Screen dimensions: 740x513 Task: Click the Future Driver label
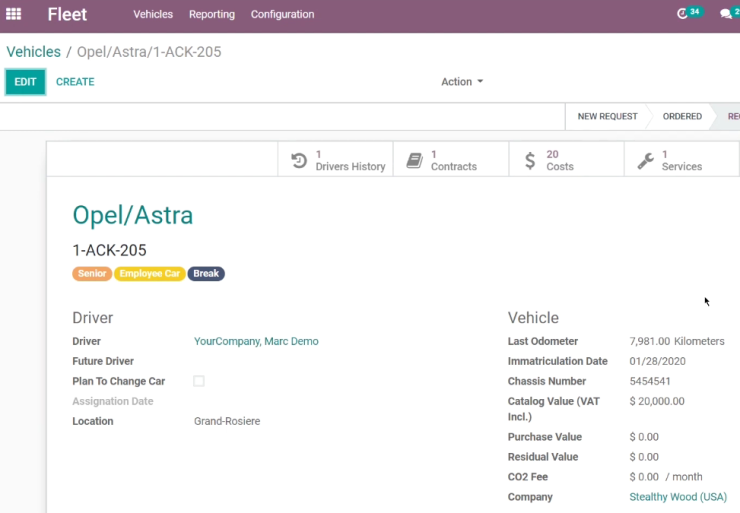pyautogui.click(x=103, y=361)
